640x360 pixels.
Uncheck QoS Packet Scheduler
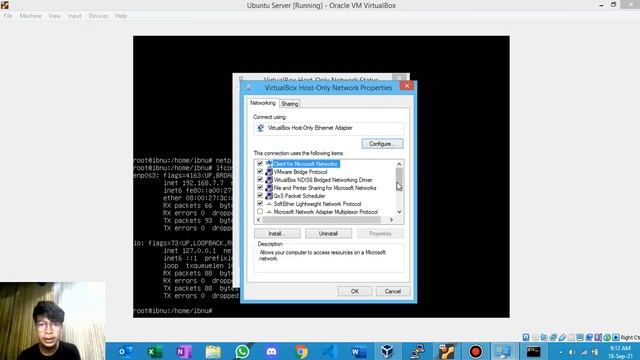point(260,196)
